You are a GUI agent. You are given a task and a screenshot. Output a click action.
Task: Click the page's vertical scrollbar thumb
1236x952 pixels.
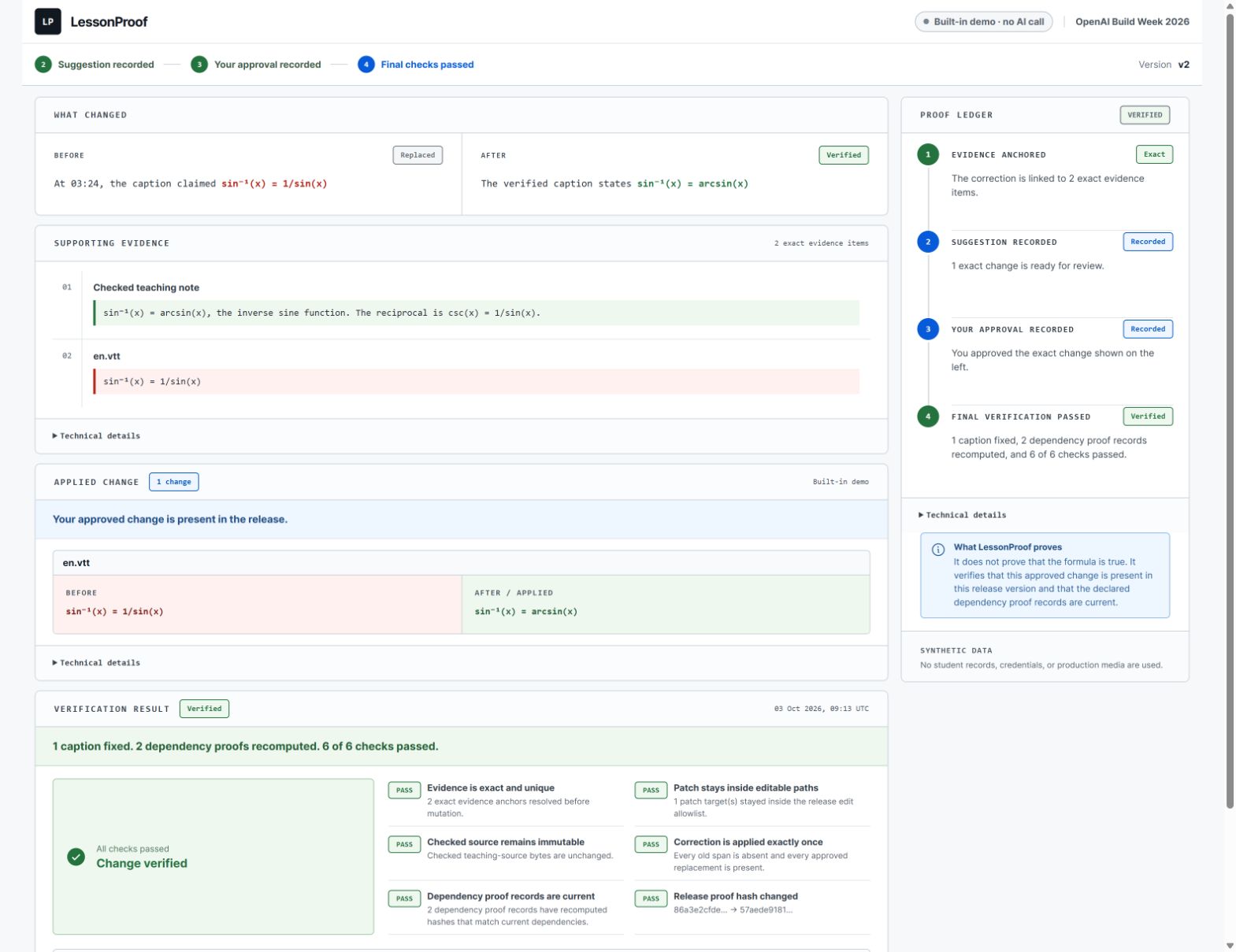pyautogui.click(x=1230, y=409)
